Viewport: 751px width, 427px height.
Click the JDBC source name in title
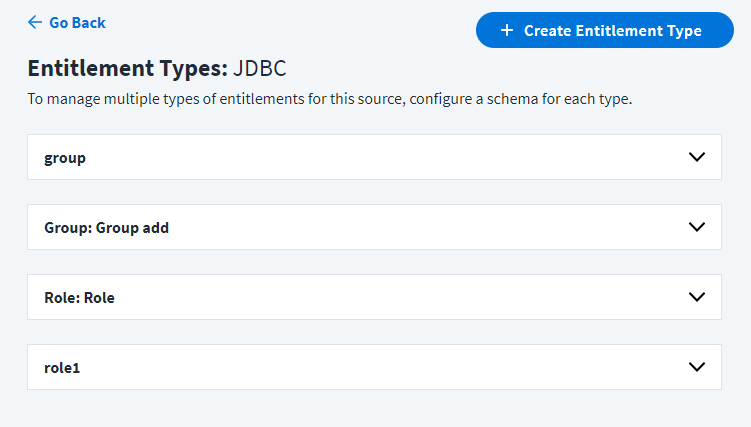click(x=260, y=68)
